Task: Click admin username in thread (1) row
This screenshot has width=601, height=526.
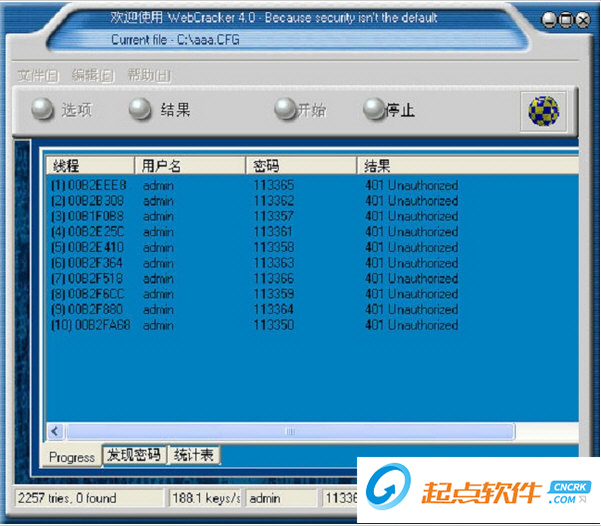Action: coord(158,186)
